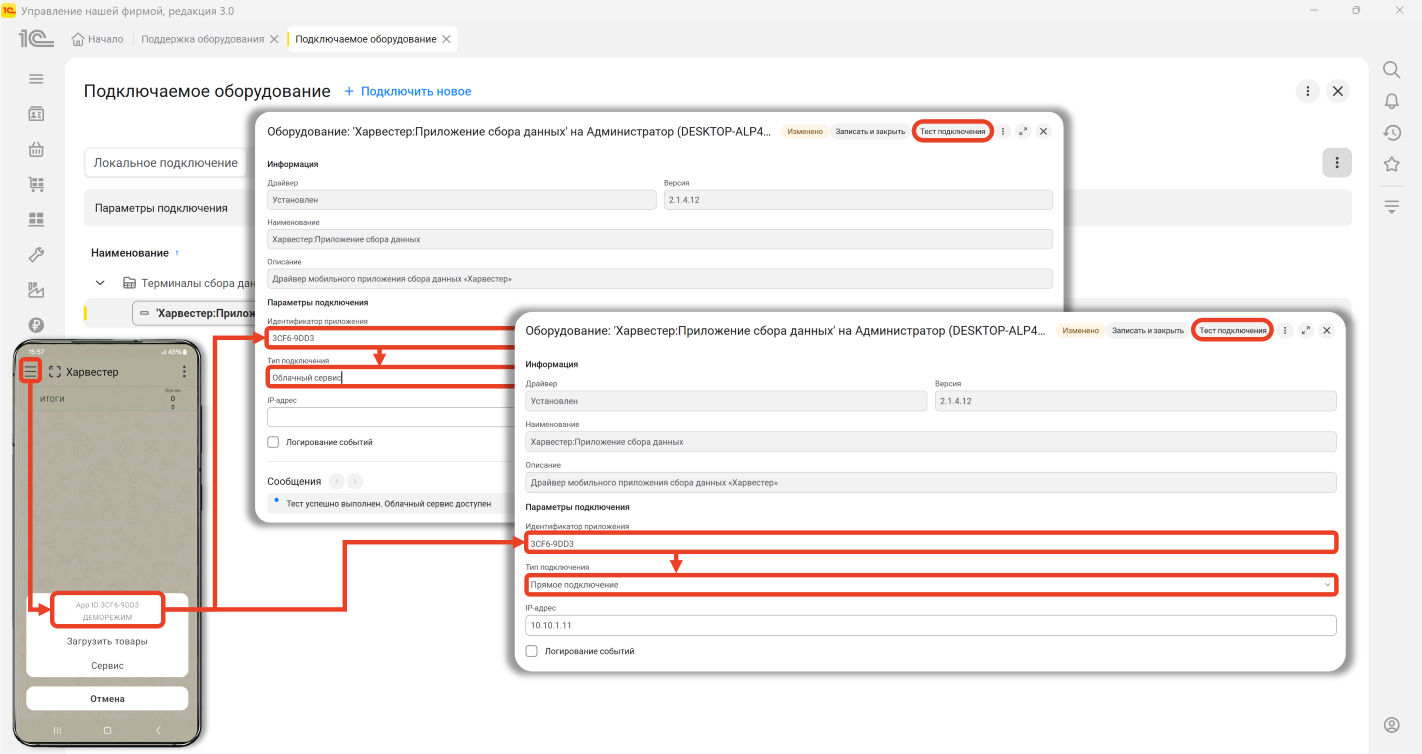Go to previous message in Сообщения
1422x754 pixels.
[337, 481]
